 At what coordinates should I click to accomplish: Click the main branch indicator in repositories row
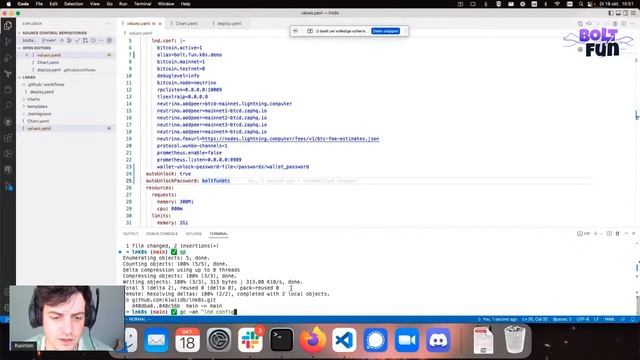(x=49, y=40)
